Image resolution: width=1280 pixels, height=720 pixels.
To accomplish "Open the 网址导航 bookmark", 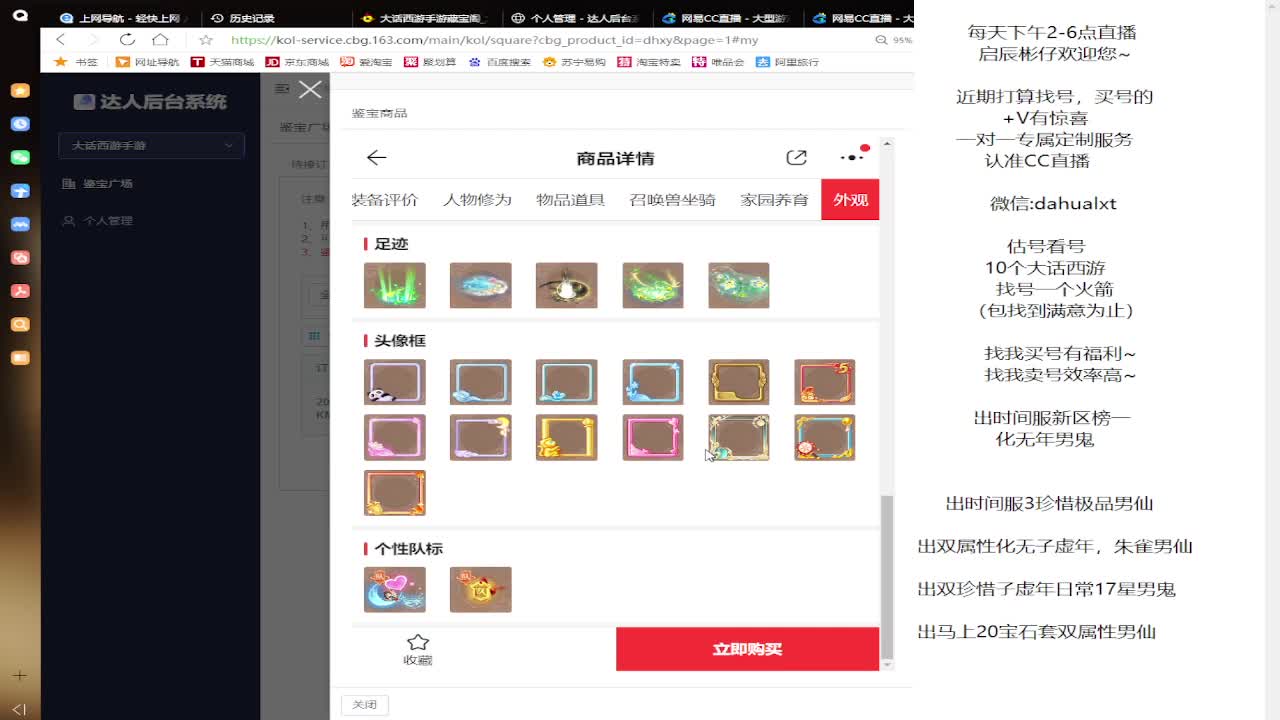I will pyautogui.click(x=147, y=62).
